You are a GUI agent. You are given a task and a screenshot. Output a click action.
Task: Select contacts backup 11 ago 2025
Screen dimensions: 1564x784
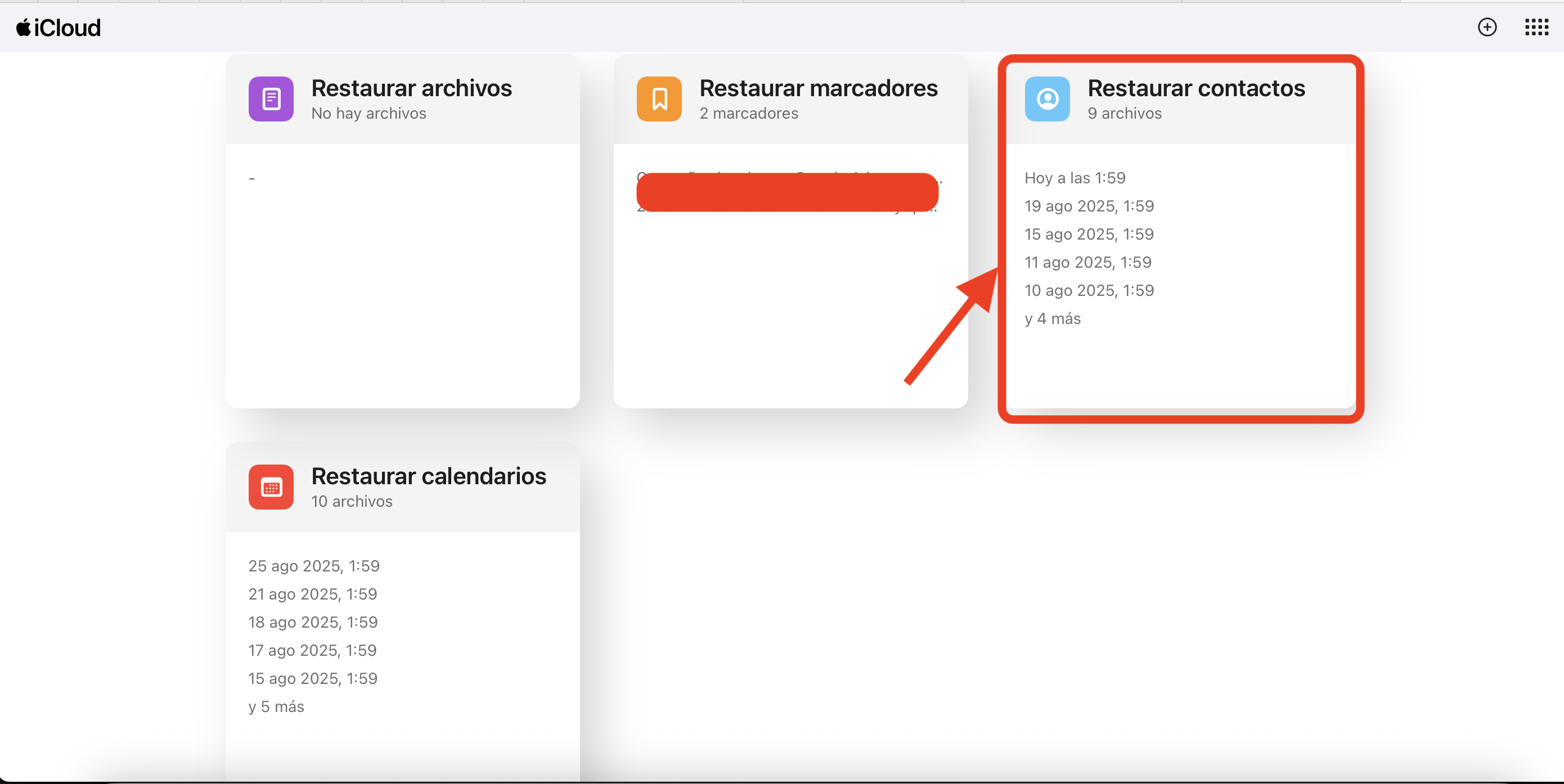coord(1087,262)
